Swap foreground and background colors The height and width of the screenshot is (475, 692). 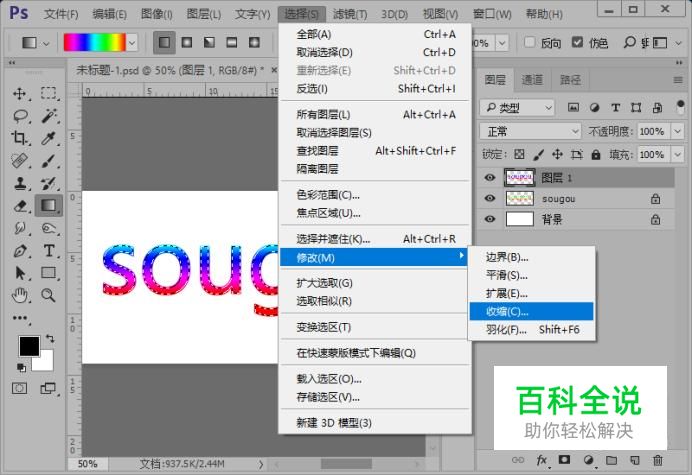point(50,339)
